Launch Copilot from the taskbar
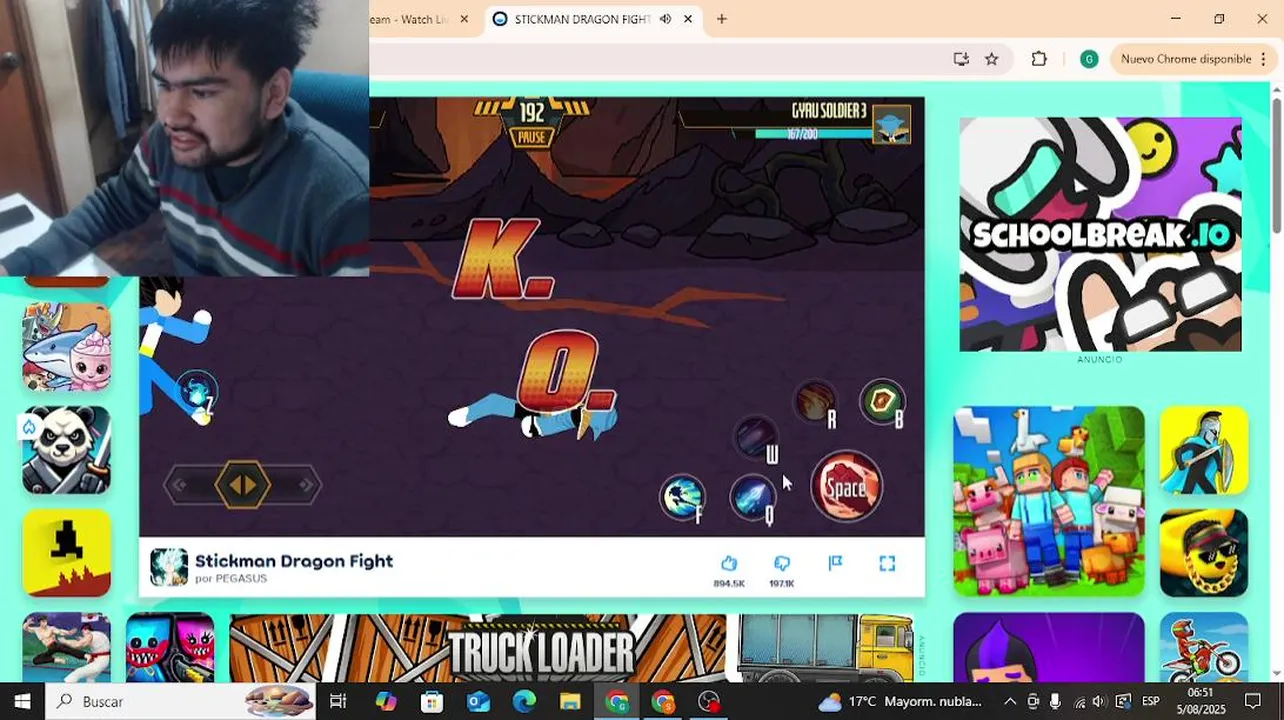Viewport: 1284px width, 720px height. tap(386, 701)
